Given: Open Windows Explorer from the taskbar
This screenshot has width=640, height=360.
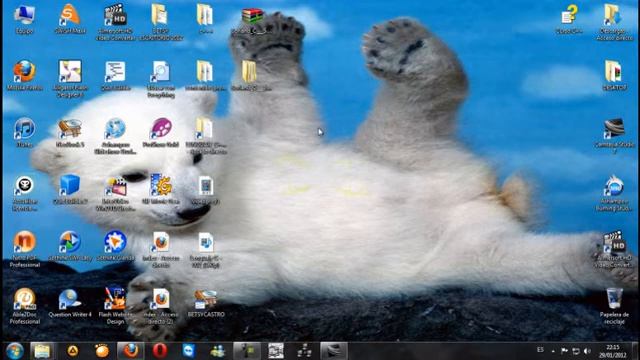Looking at the screenshot, I should 42,351.
